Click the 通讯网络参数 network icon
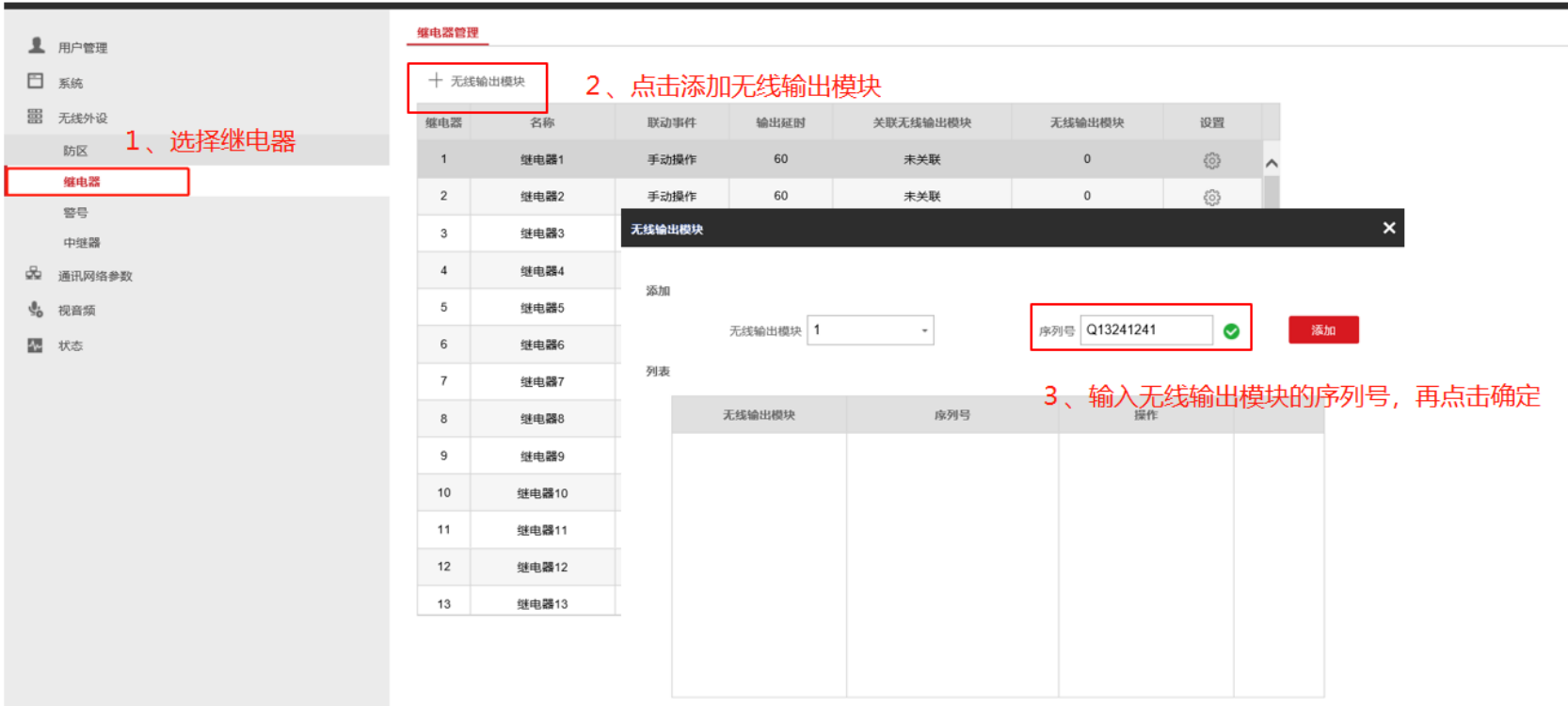The width and height of the screenshot is (1568, 706). (x=34, y=274)
